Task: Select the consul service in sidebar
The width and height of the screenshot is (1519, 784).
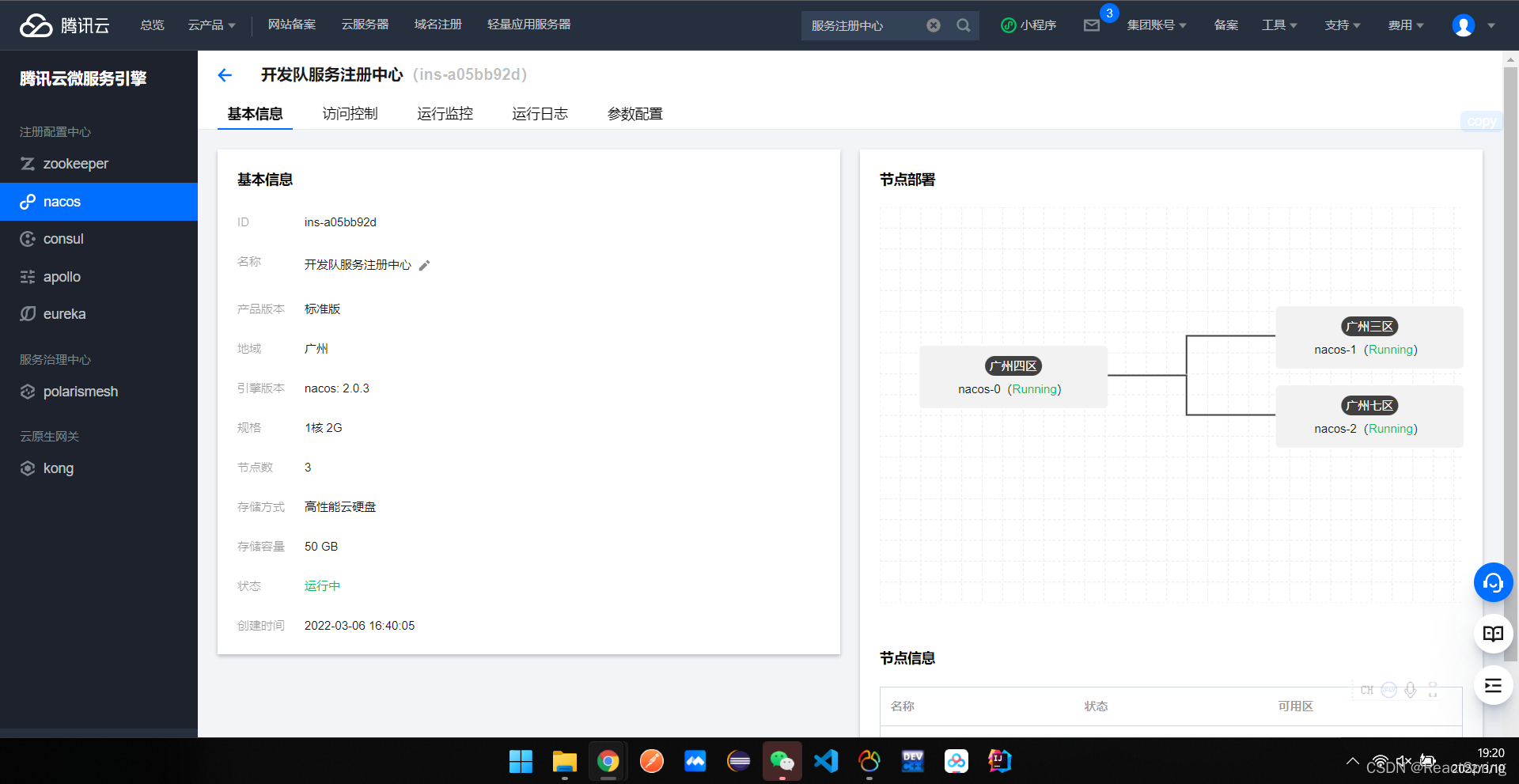Action: [x=63, y=238]
